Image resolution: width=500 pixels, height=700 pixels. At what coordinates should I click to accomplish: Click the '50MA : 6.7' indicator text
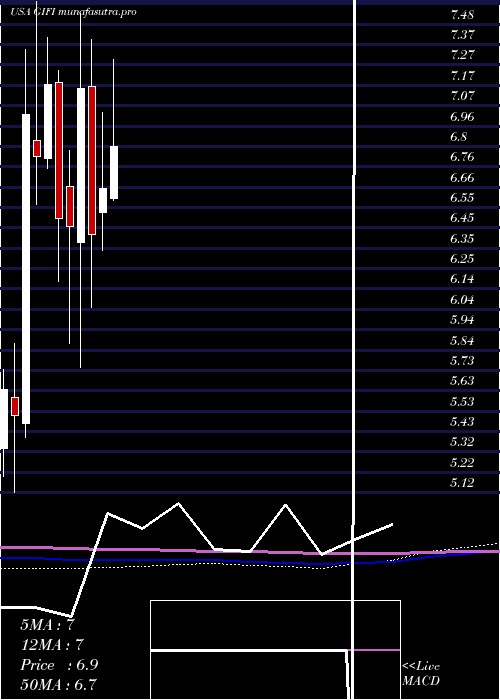tap(59, 685)
